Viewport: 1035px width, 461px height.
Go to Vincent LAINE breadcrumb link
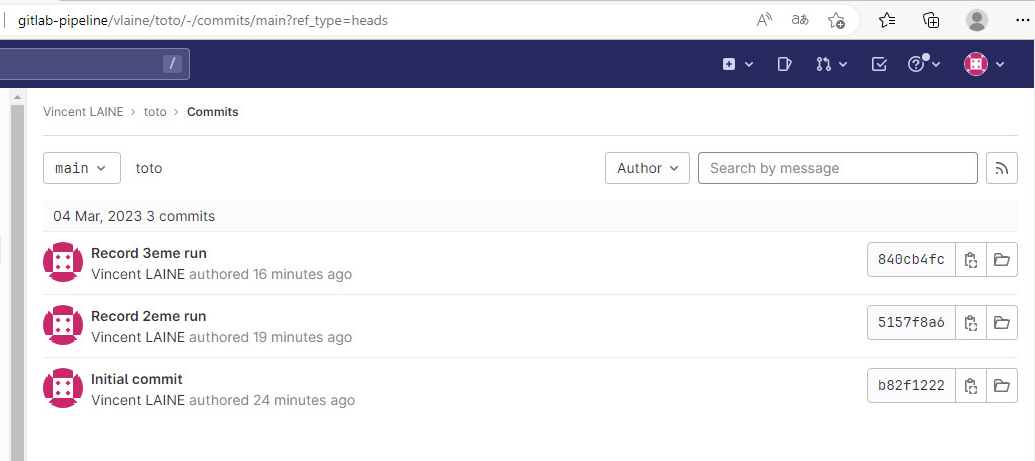pyautogui.click(x=83, y=112)
